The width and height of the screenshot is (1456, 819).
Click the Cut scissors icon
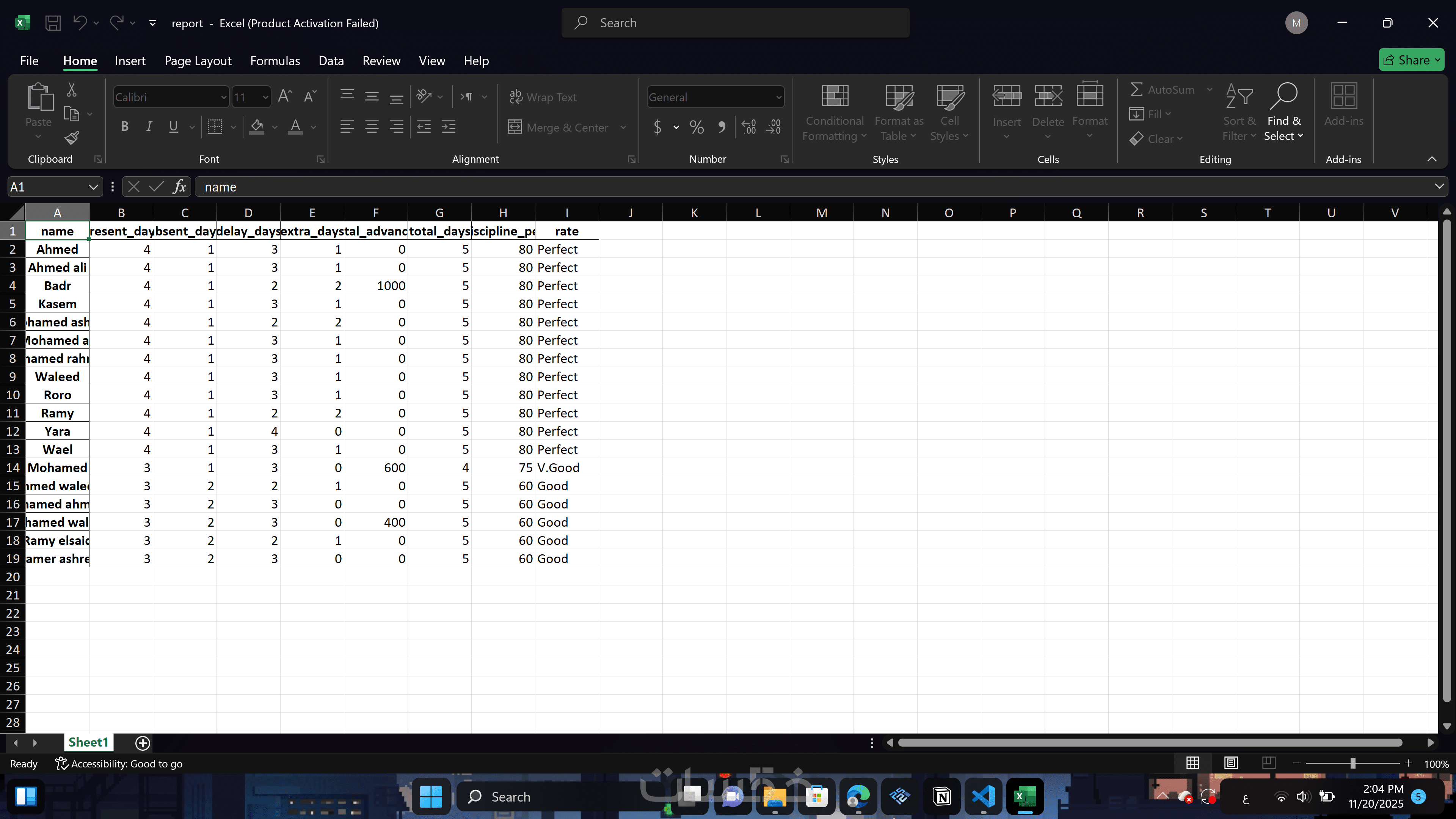[72, 89]
